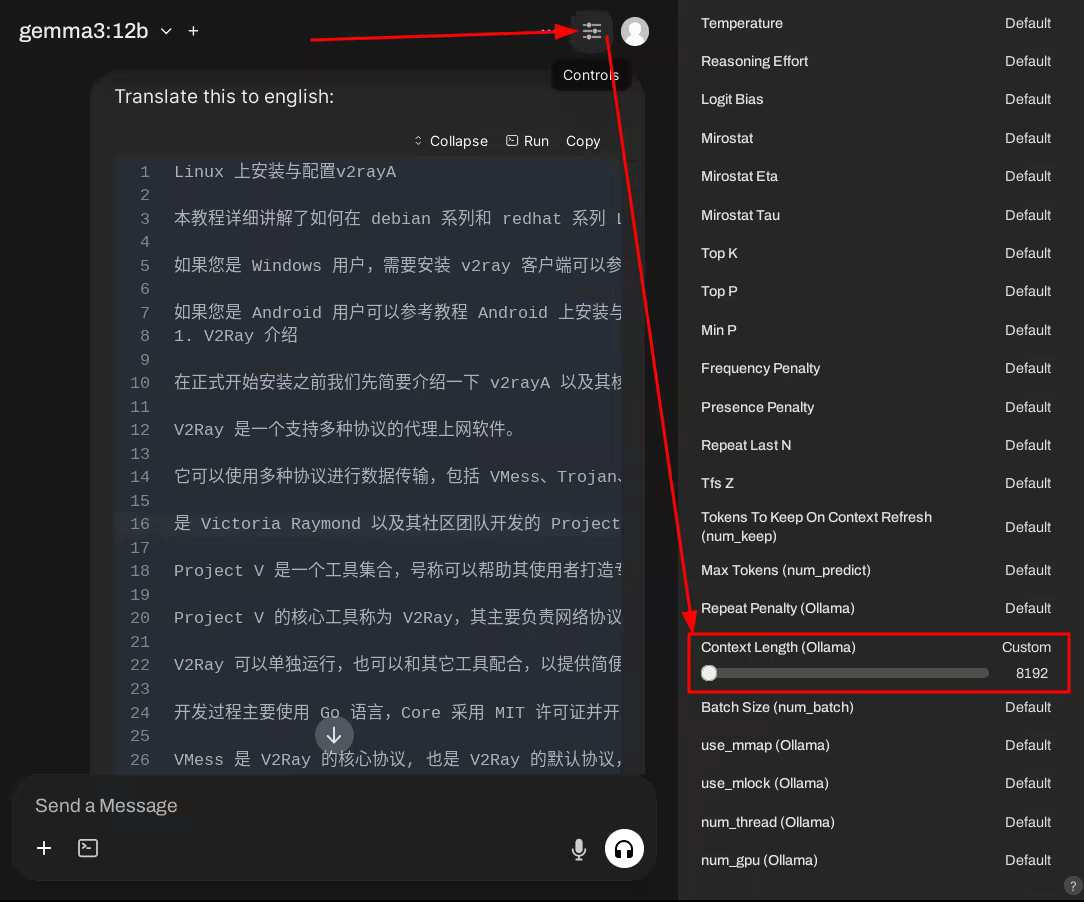The width and height of the screenshot is (1084, 902).
Task: Click the plus icon beside model name
Action: pyautogui.click(x=193, y=31)
